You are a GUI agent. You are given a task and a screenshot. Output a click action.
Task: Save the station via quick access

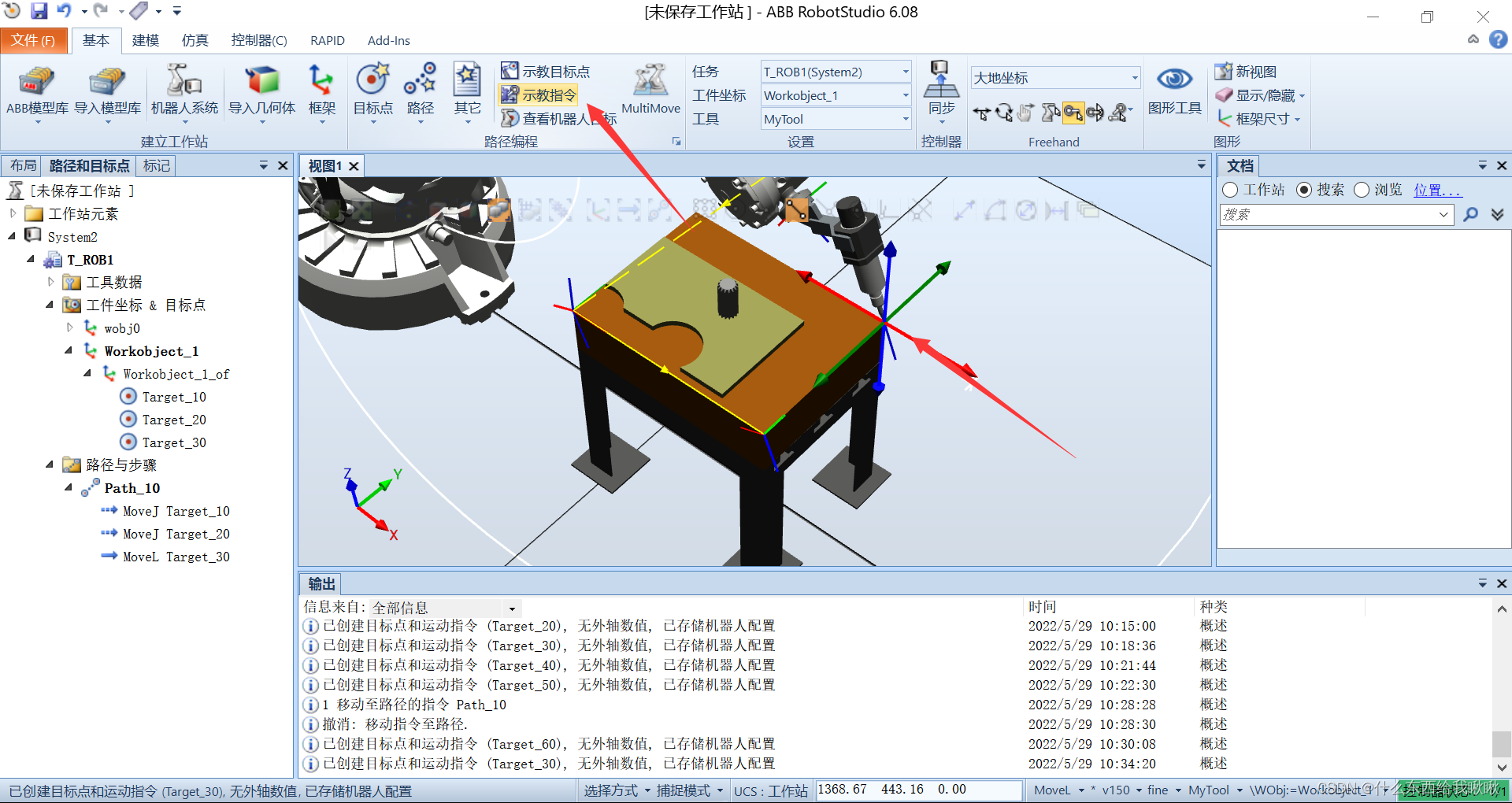pyautogui.click(x=39, y=11)
